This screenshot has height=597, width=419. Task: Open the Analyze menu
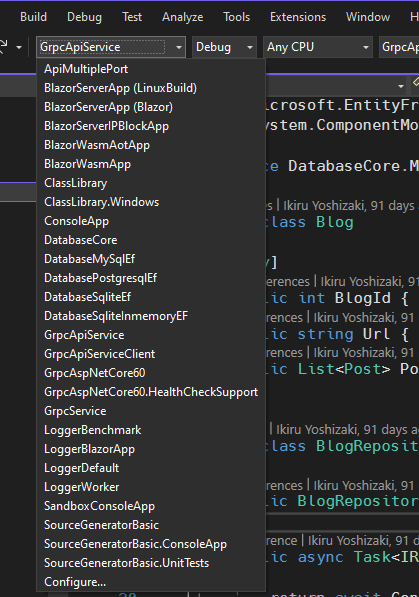(x=182, y=17)
